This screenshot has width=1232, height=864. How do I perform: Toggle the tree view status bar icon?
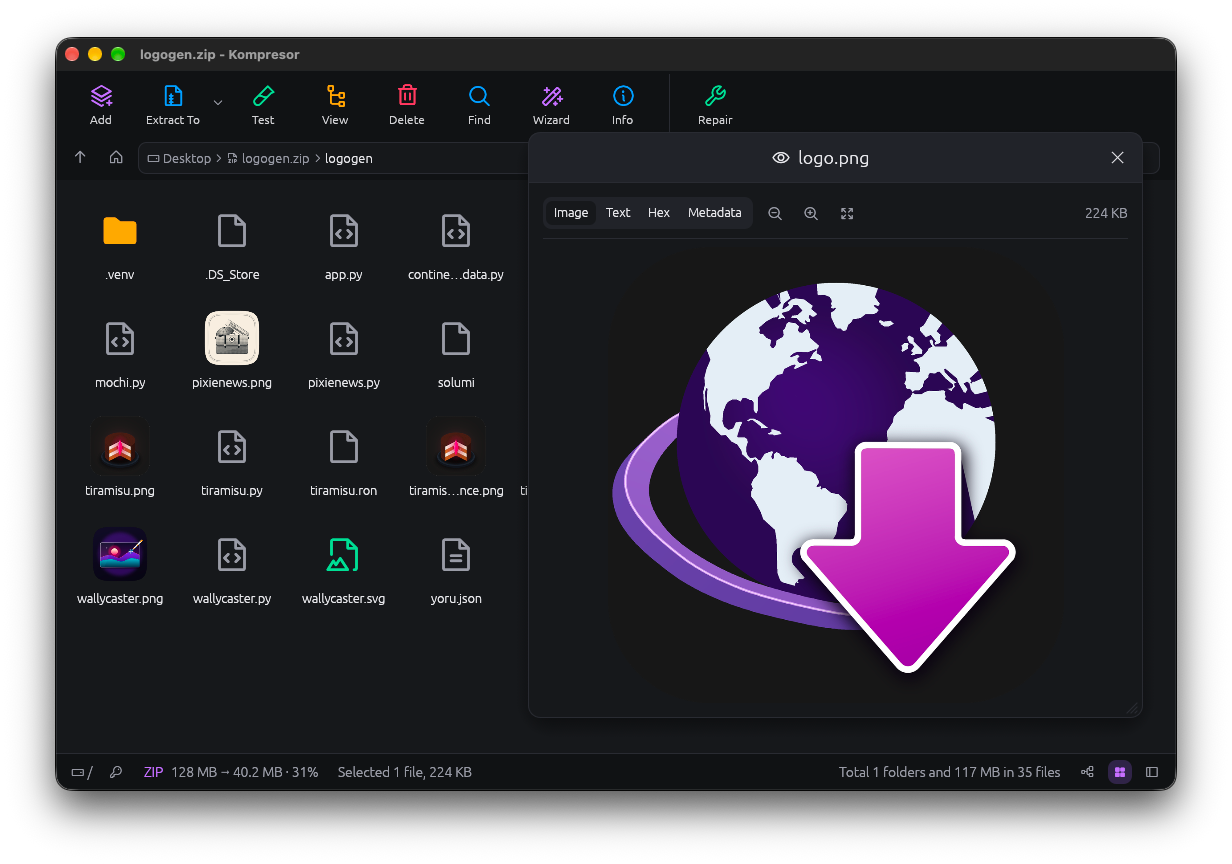pos(1087,772)
